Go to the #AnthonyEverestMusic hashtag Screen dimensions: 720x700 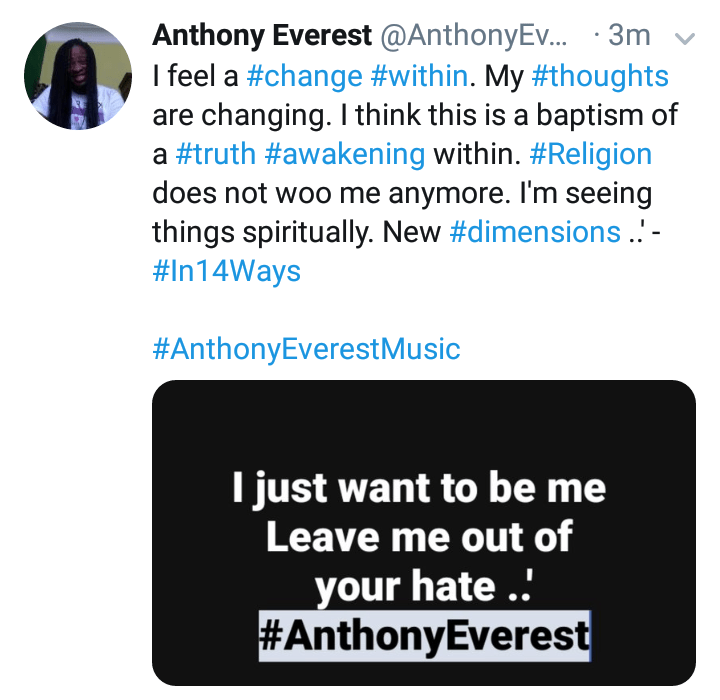[x=306, y=349]
